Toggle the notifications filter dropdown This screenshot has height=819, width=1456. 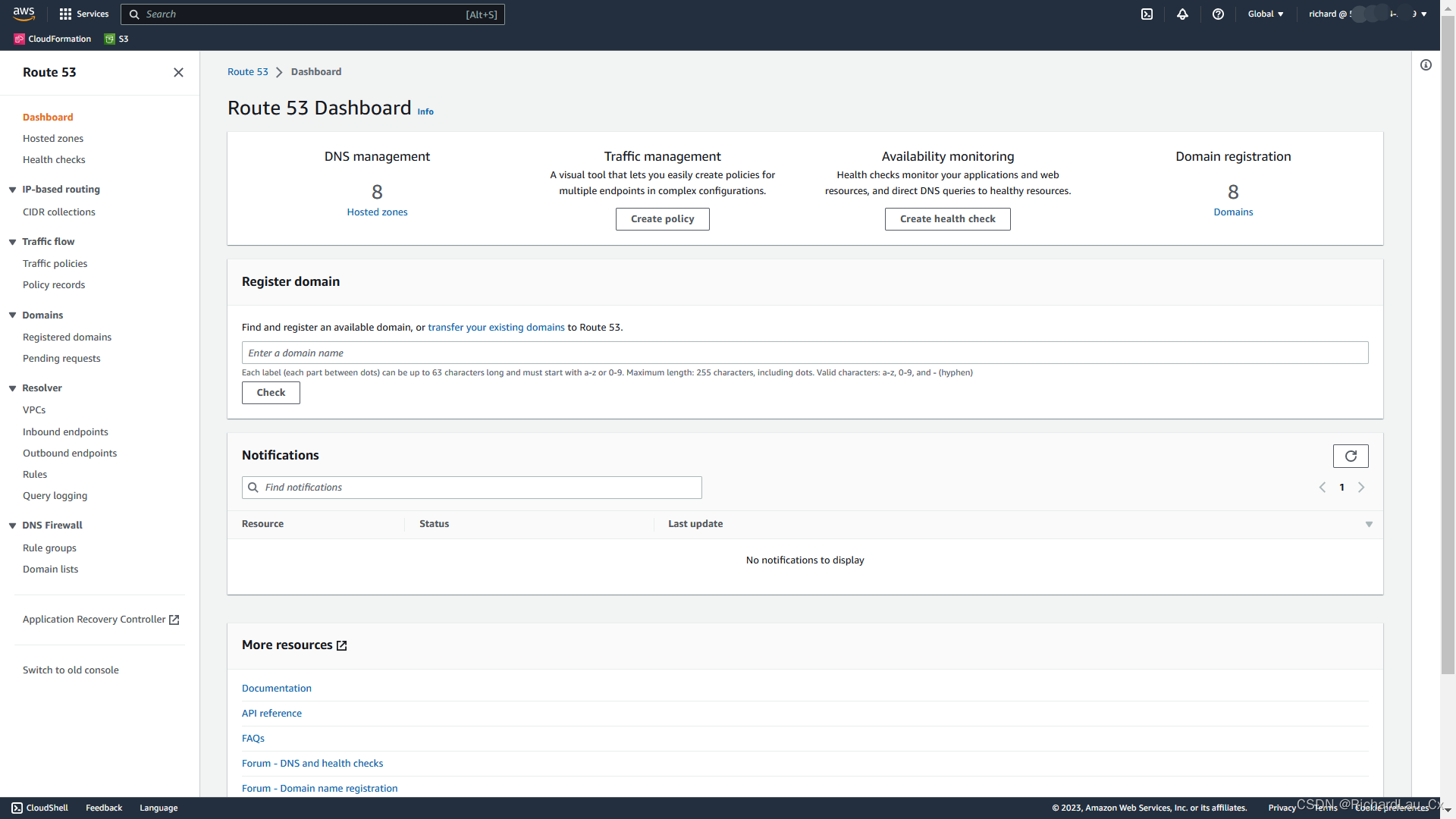1368,524
